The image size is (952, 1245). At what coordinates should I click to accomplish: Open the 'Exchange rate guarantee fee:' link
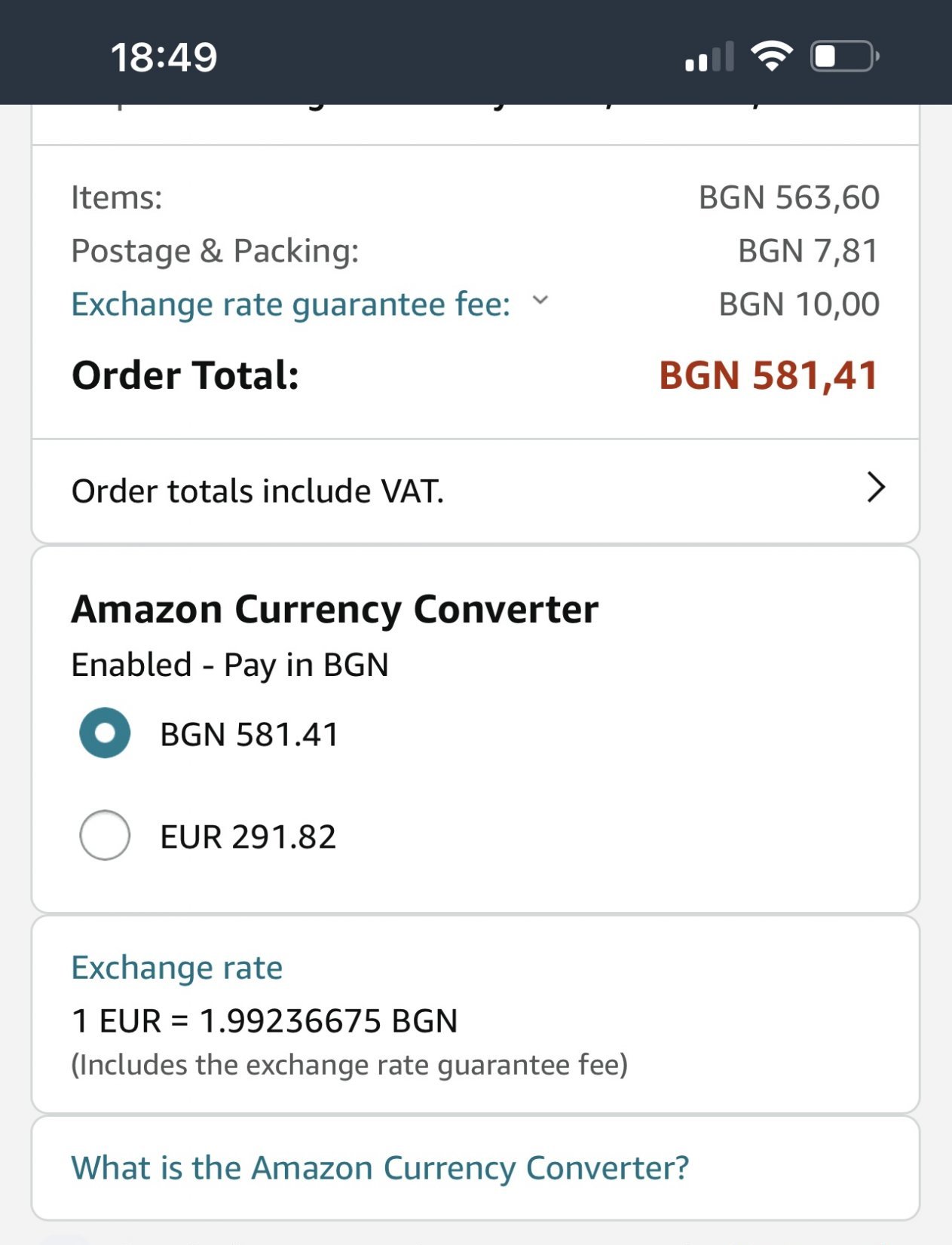pyautogui.click(x=290, y=304)
